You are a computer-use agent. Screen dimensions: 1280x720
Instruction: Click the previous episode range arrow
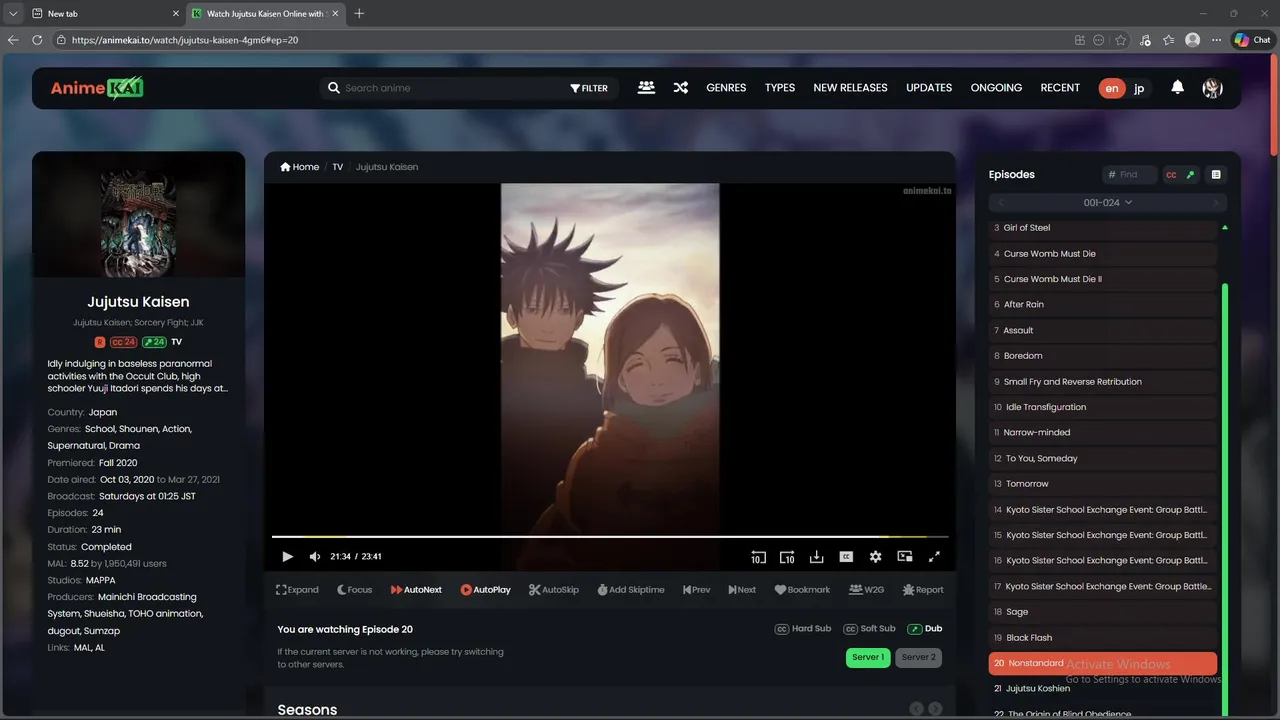(1001, 202)
